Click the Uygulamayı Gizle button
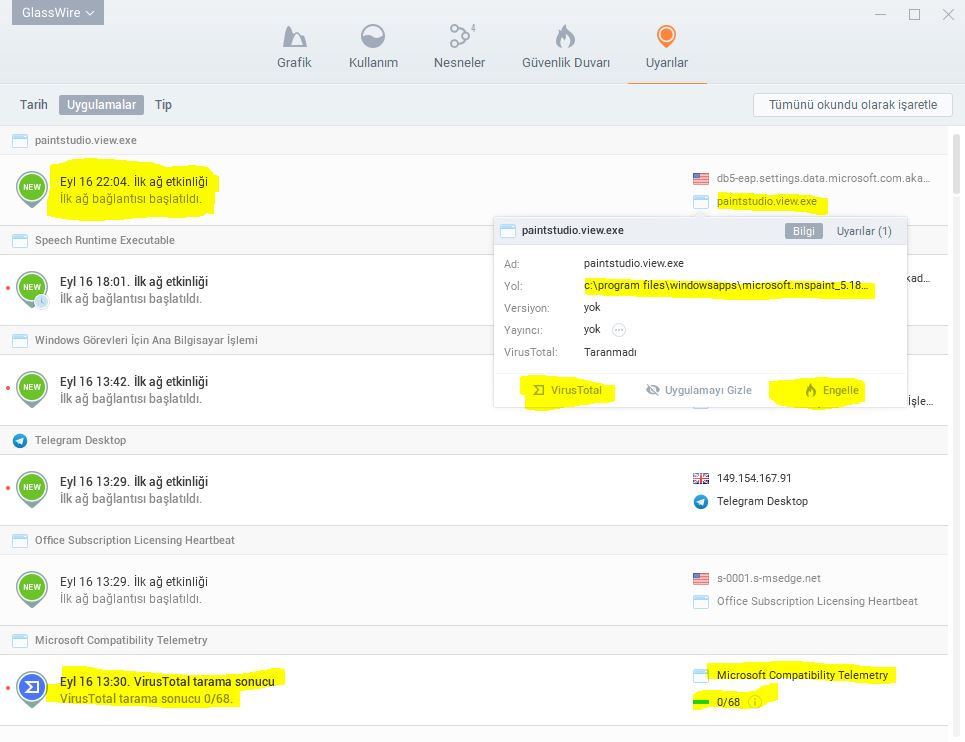This screenshot has width=965, height=742. tap(699, 390)
